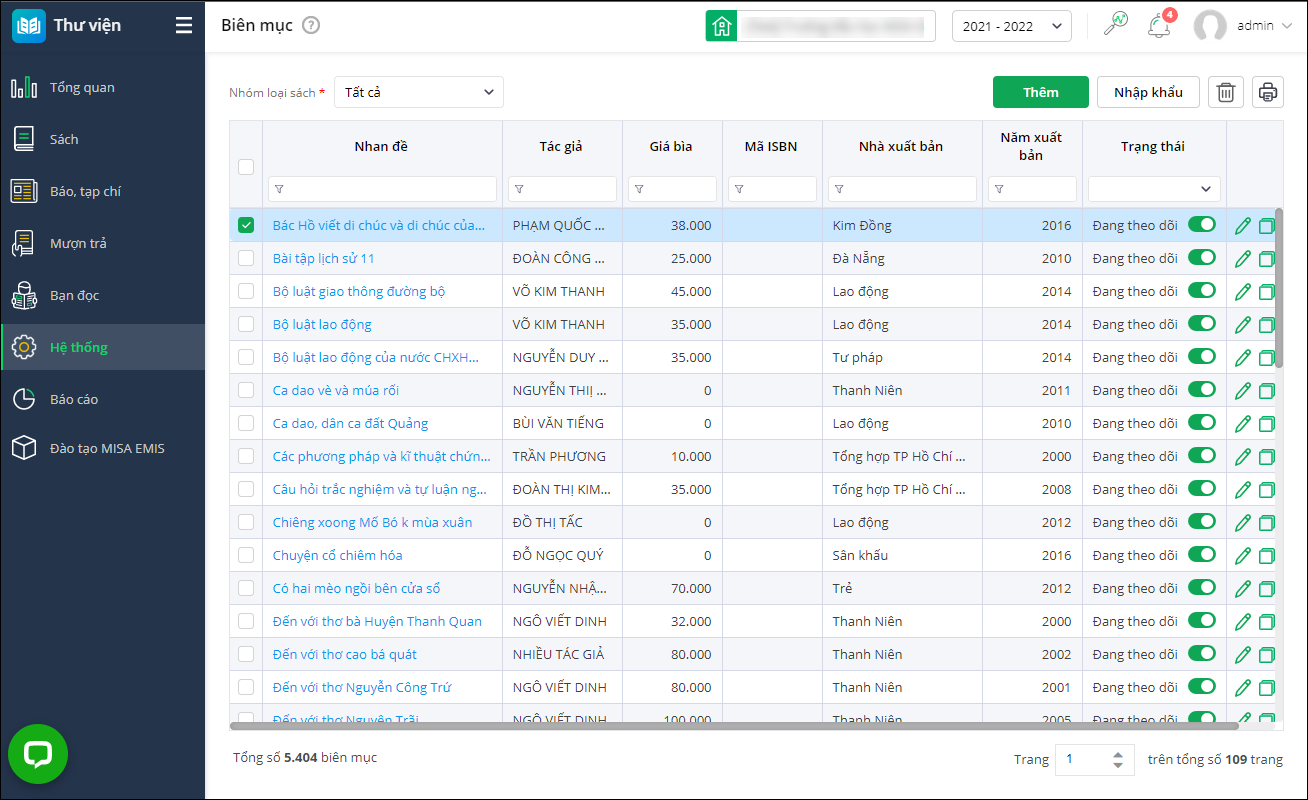
Task: Click the pencil edit icon for Bài tập lịch sử 11
Action: point(1243,258)
